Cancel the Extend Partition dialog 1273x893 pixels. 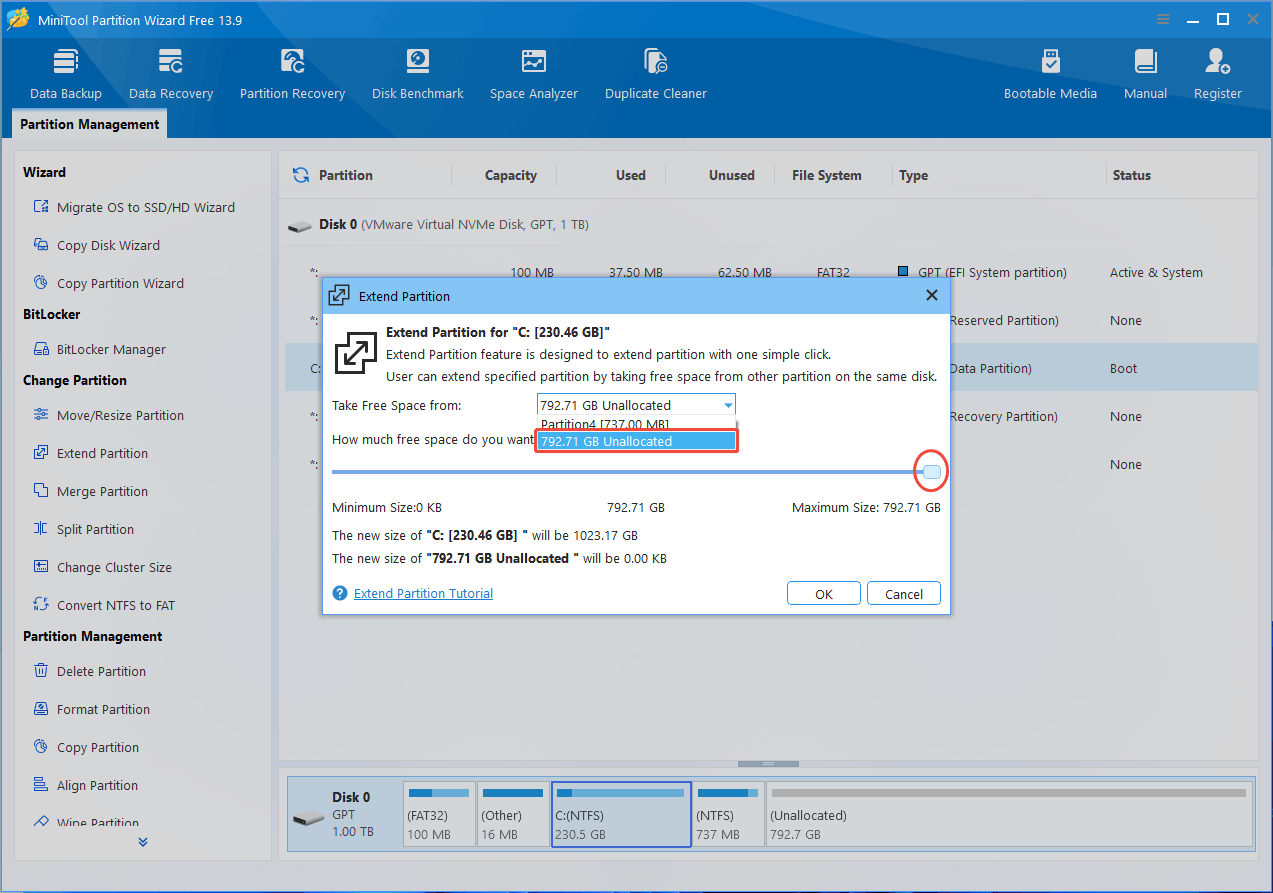(903, 594)
